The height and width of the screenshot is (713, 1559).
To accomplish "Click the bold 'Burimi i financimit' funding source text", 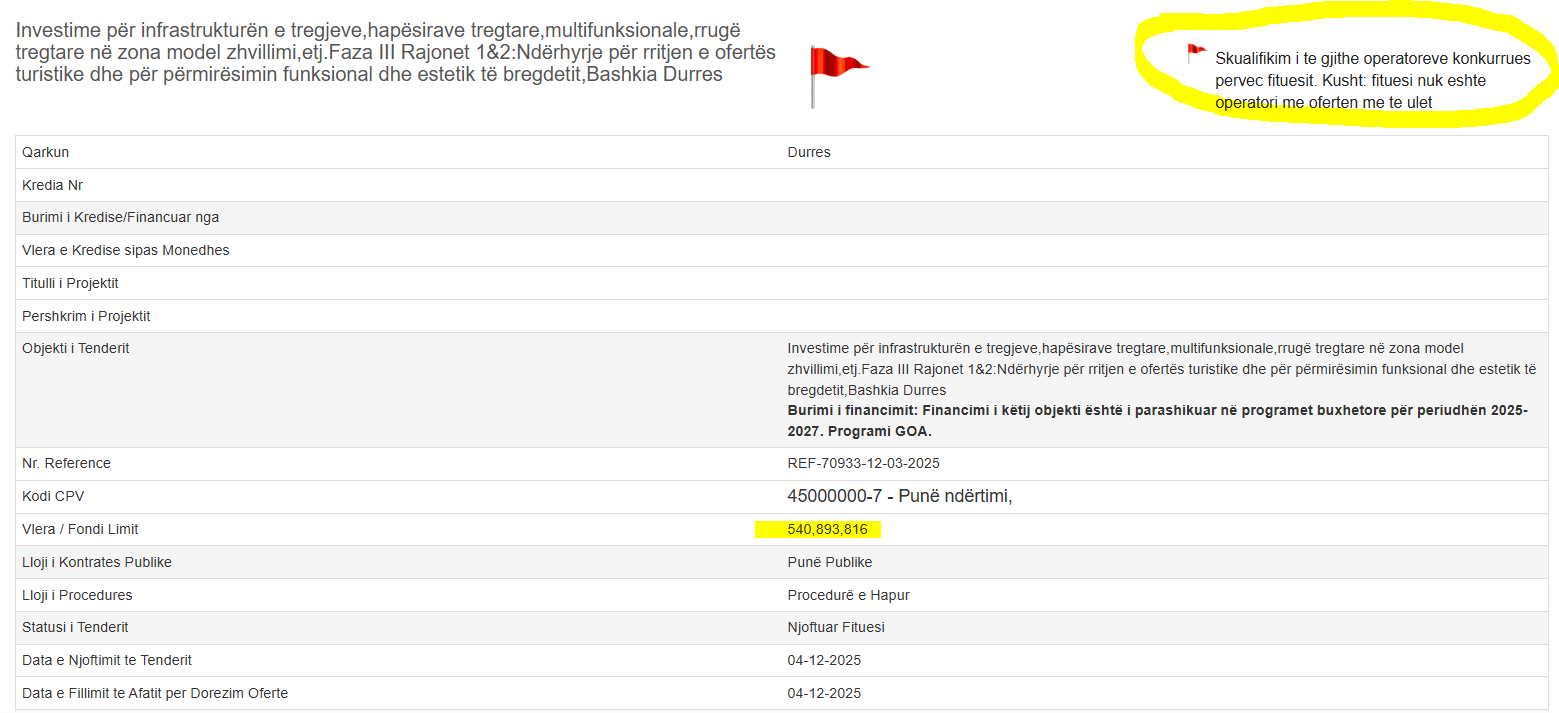I will tap(1157, 421).
